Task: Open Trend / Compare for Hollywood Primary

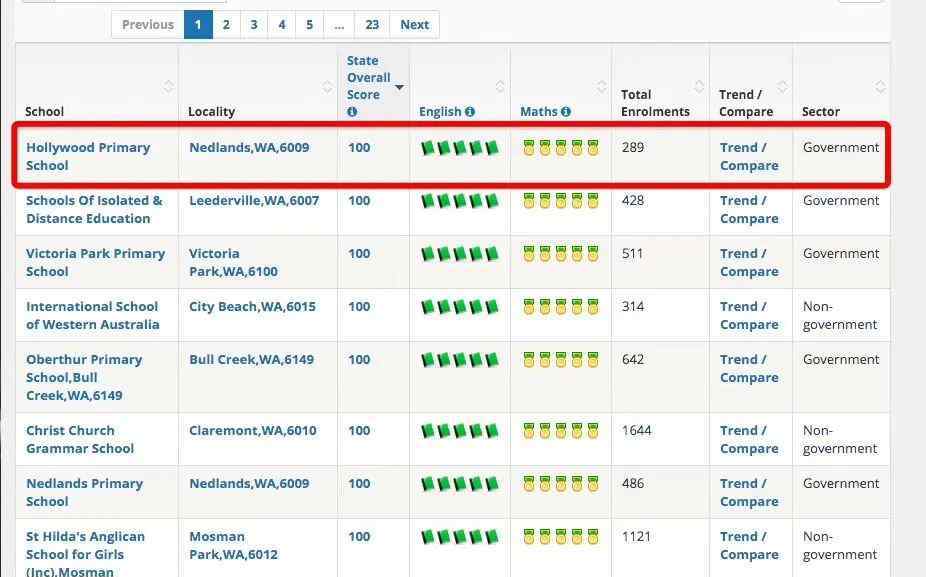Action: click(749, 157)
